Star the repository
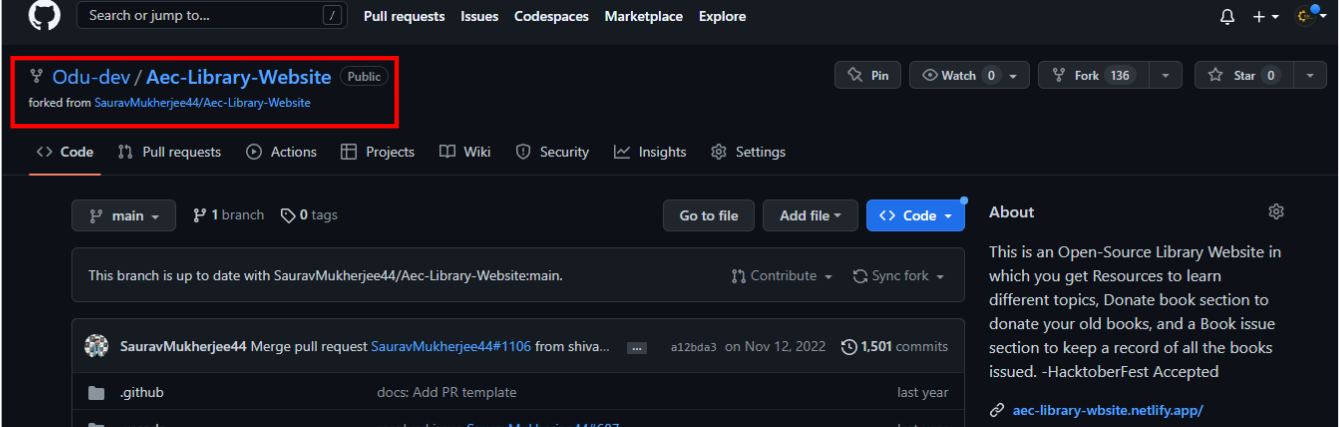 [x=1244, y=75]
